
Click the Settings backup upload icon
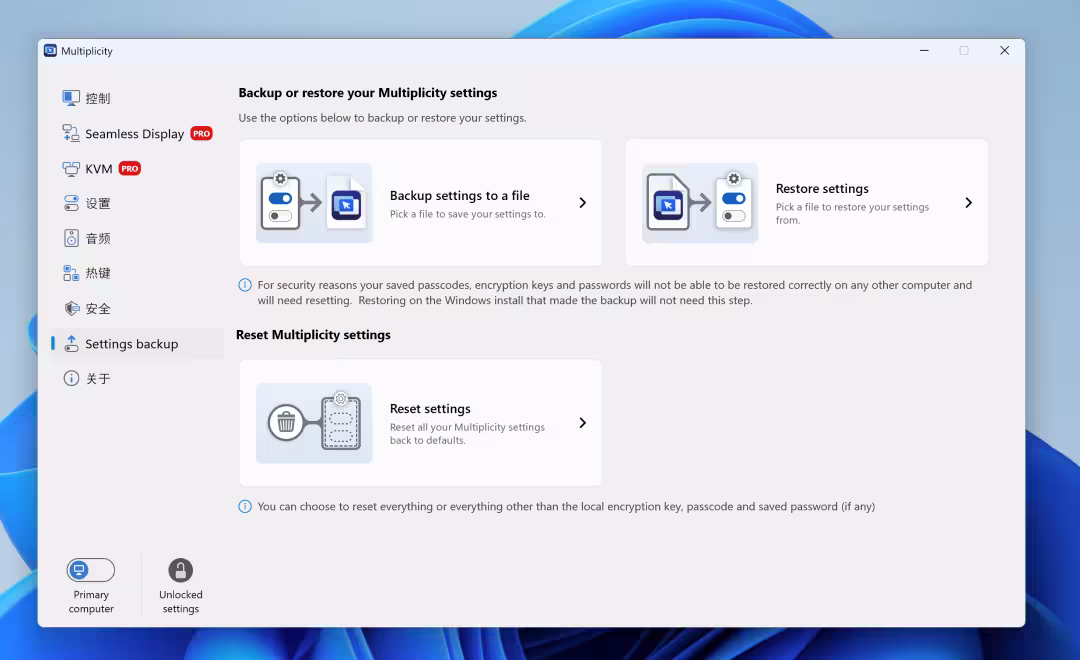pyautogui.click(x=71, y=344)
